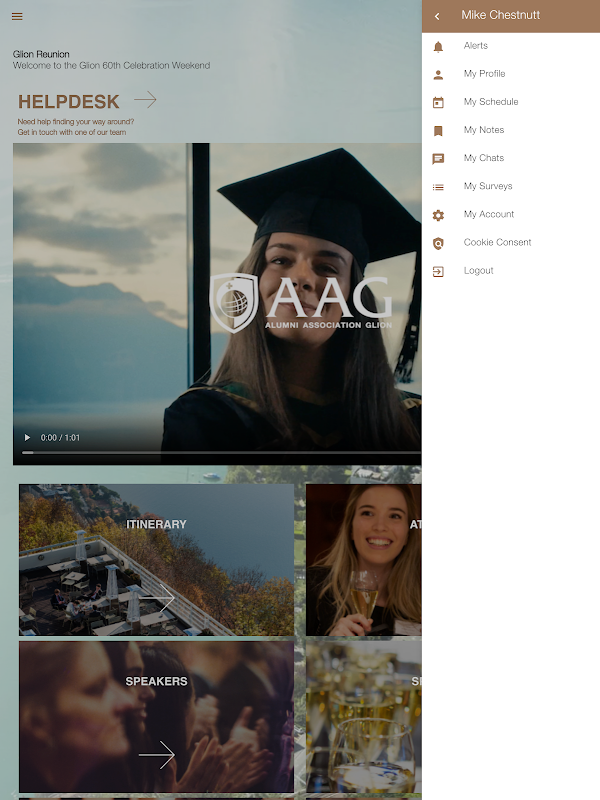
Task: Click the 0:00 / 1:01 video time display
Action: click(60, 438)
